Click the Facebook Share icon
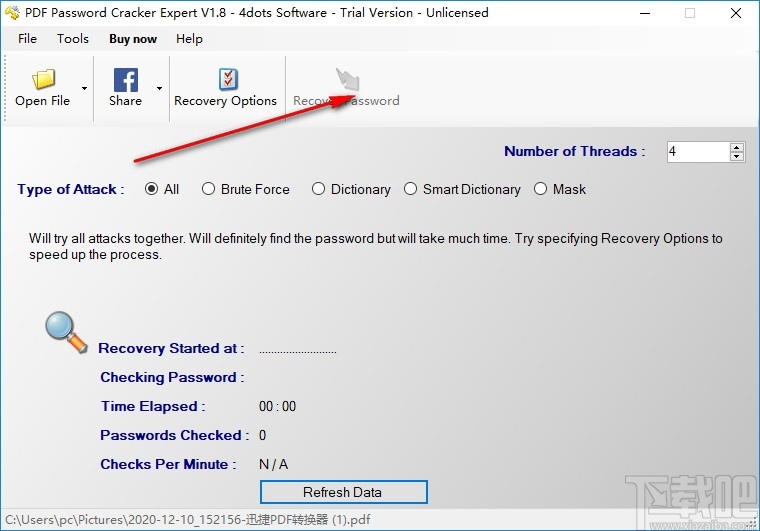760x531 pixels. (x=126, y=79)
